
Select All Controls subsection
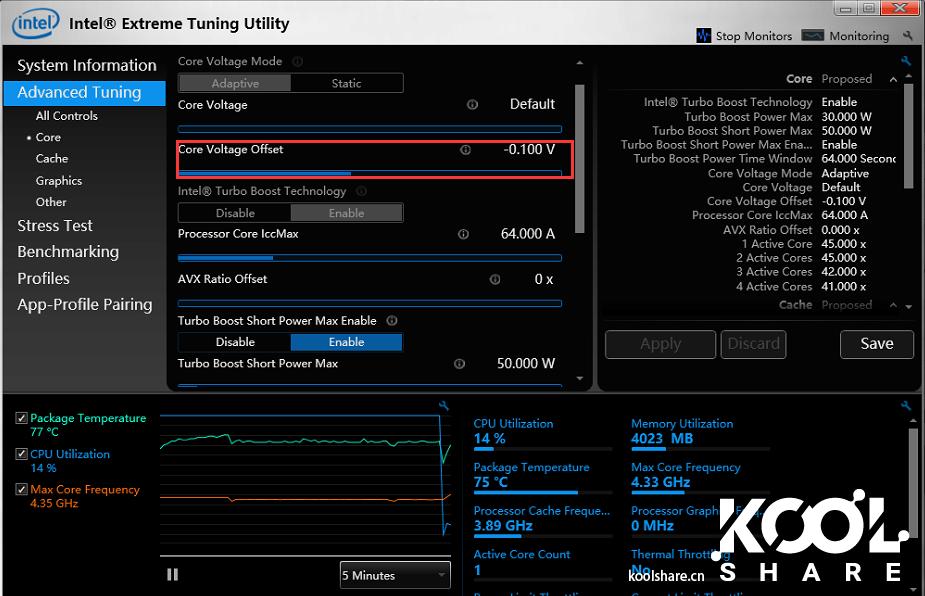point(67,116)
